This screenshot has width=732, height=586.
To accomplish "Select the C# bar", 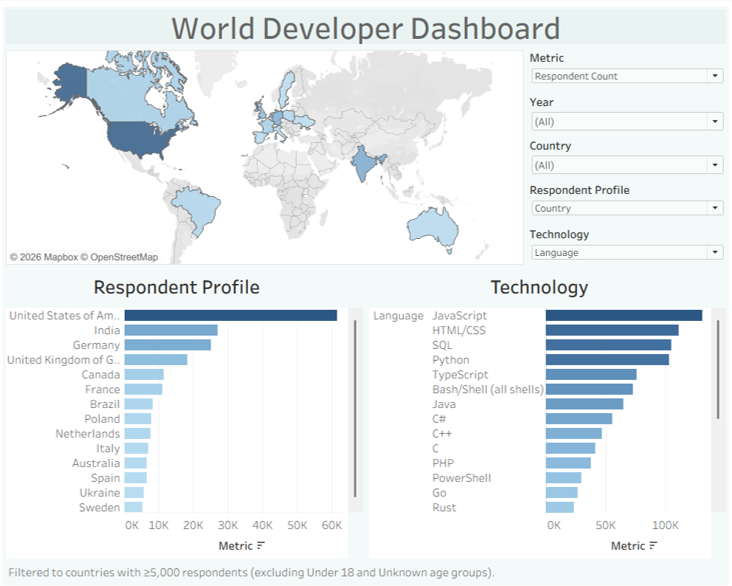I will coord(579,419).
